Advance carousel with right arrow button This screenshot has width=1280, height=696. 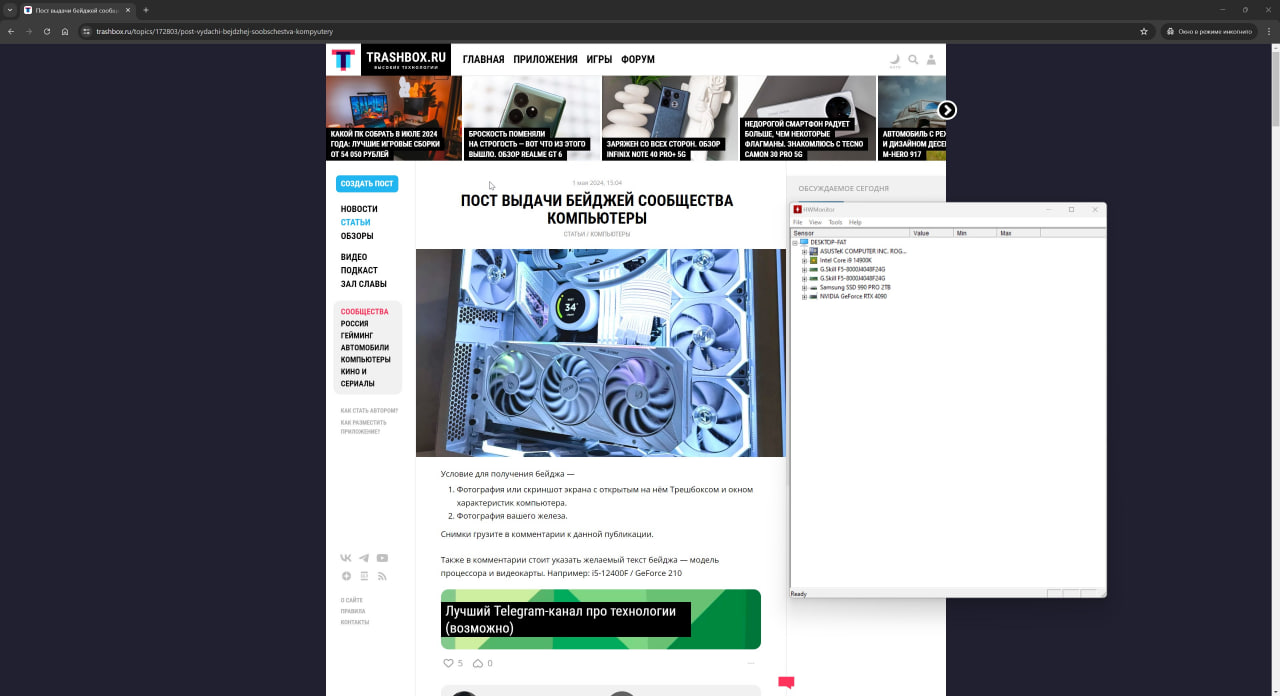point(947,110)
